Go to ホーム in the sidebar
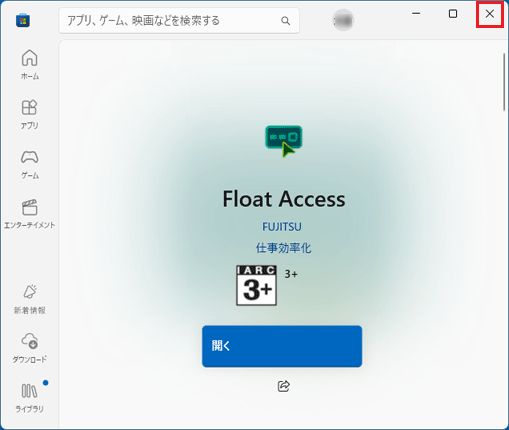Screen dimensions: 509x430 pos(30,65)
